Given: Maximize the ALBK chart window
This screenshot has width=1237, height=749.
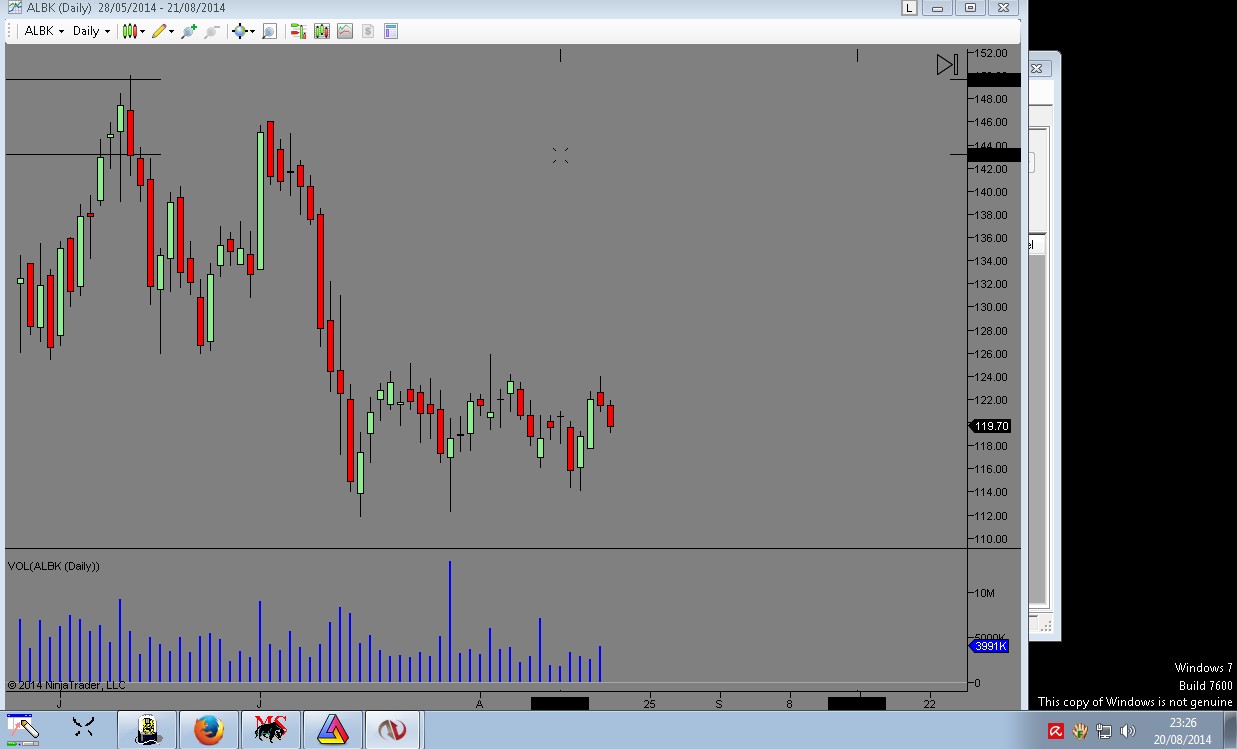Looking at the screenshot, I should (970, 8).
